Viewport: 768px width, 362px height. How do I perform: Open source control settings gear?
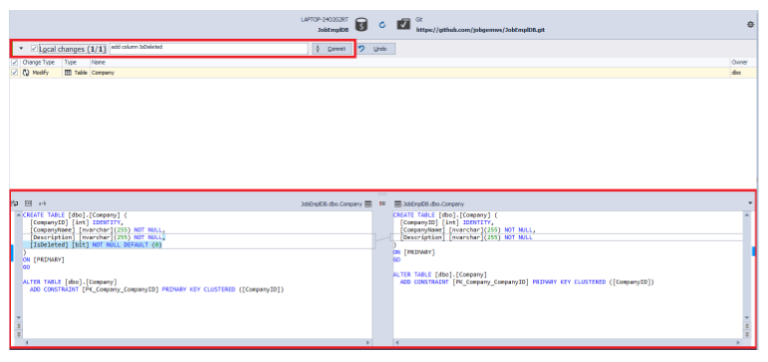[750, 24]
